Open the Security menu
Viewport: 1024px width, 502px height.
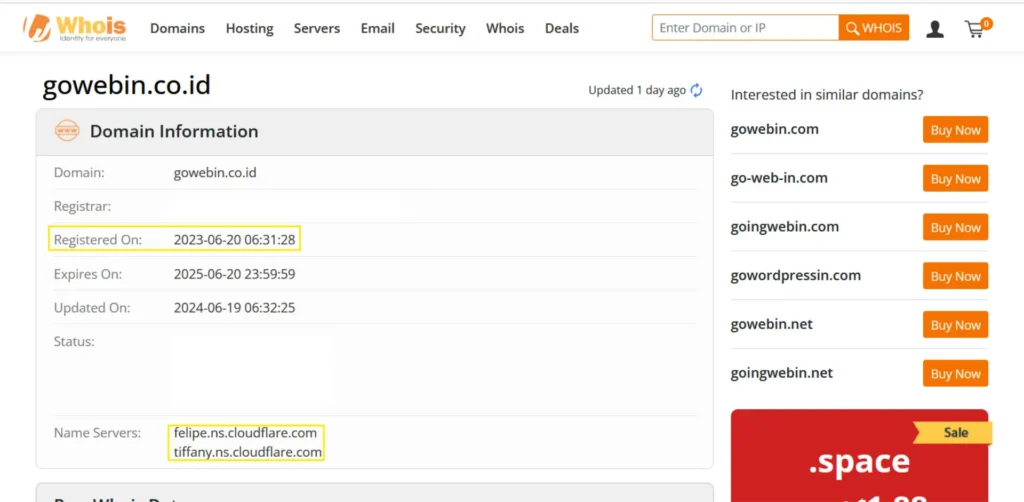[440, 28]
